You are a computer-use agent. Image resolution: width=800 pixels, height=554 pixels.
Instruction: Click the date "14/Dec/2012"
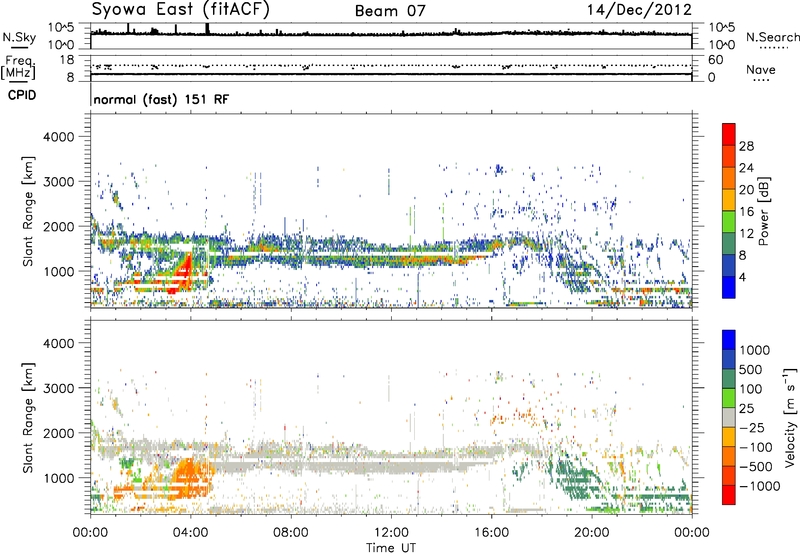(639, 10)
